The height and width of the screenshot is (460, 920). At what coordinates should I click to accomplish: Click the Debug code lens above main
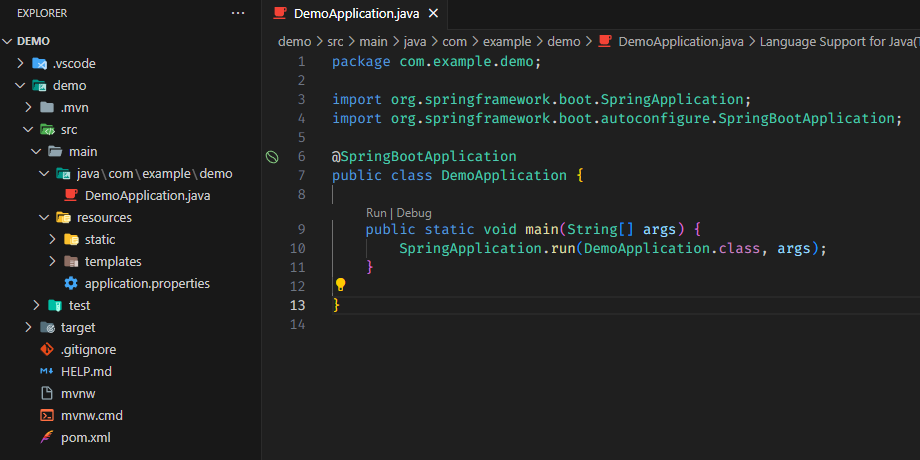[413, 213]
